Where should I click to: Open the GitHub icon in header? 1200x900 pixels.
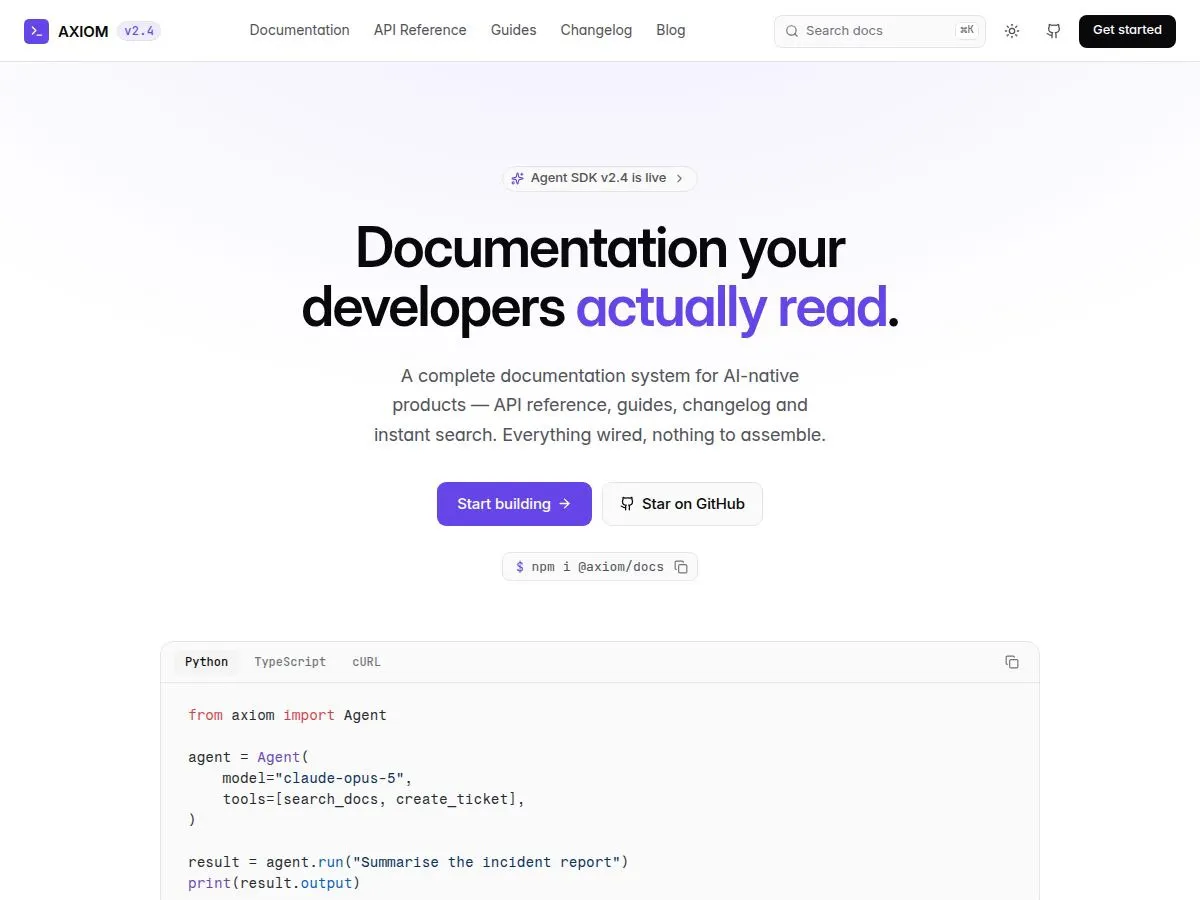click(1054, 31)
